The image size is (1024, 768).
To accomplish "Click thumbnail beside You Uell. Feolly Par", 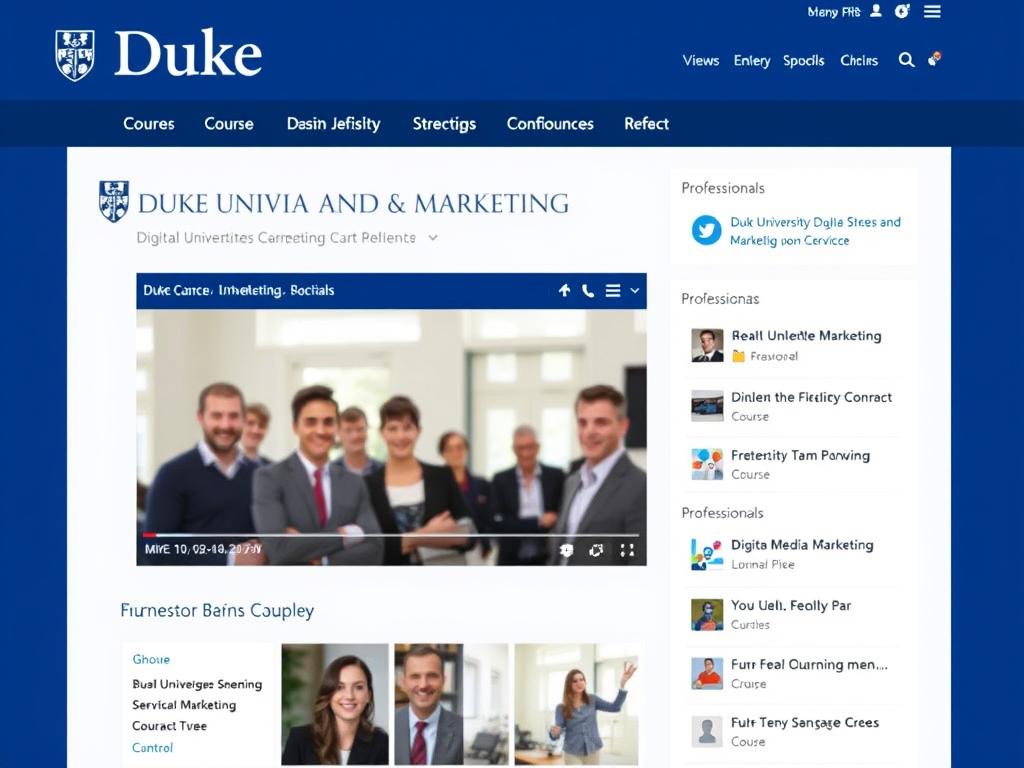I will tap(707, 615).
